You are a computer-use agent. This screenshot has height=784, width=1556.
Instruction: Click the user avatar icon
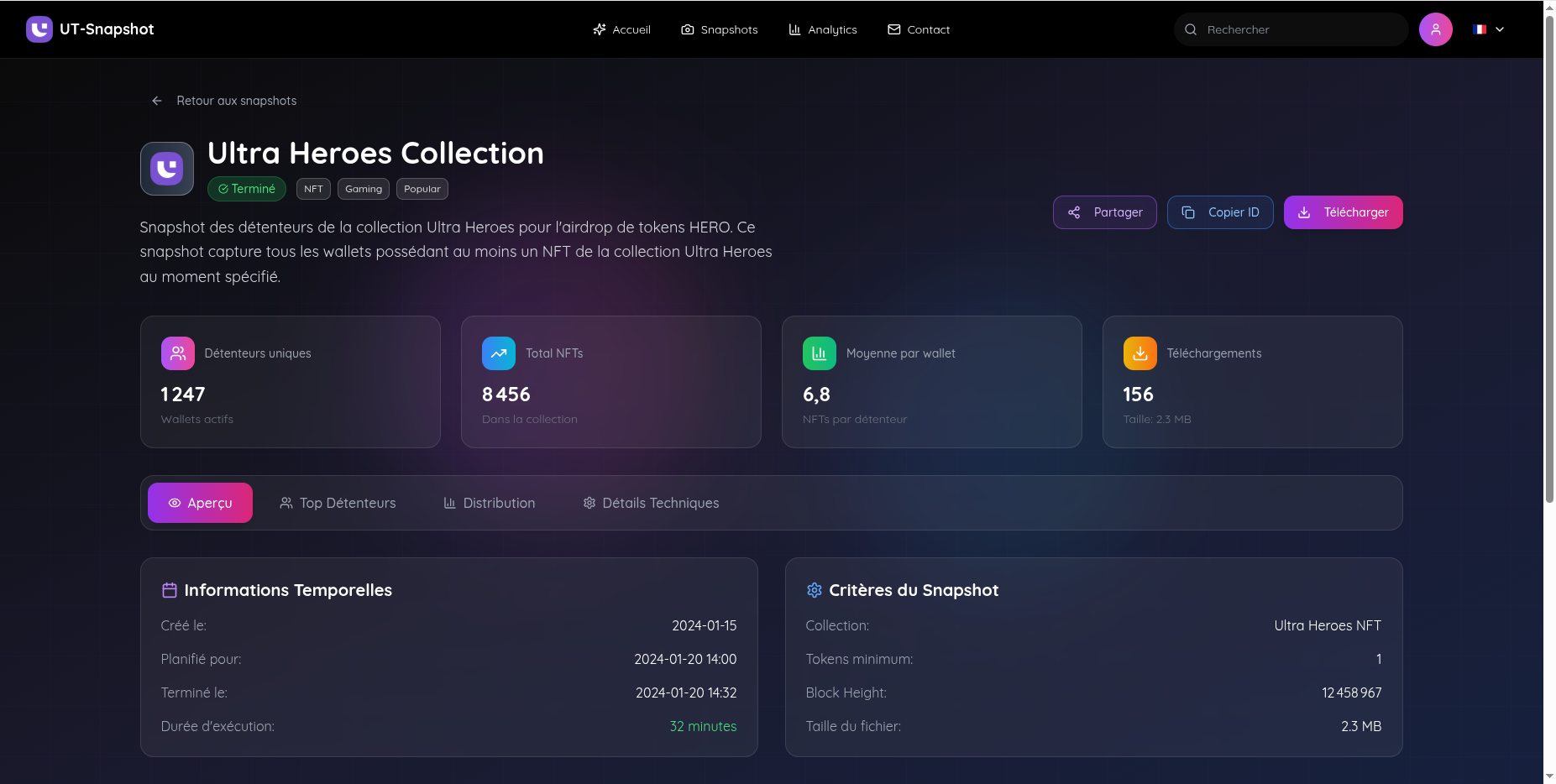1436,29
